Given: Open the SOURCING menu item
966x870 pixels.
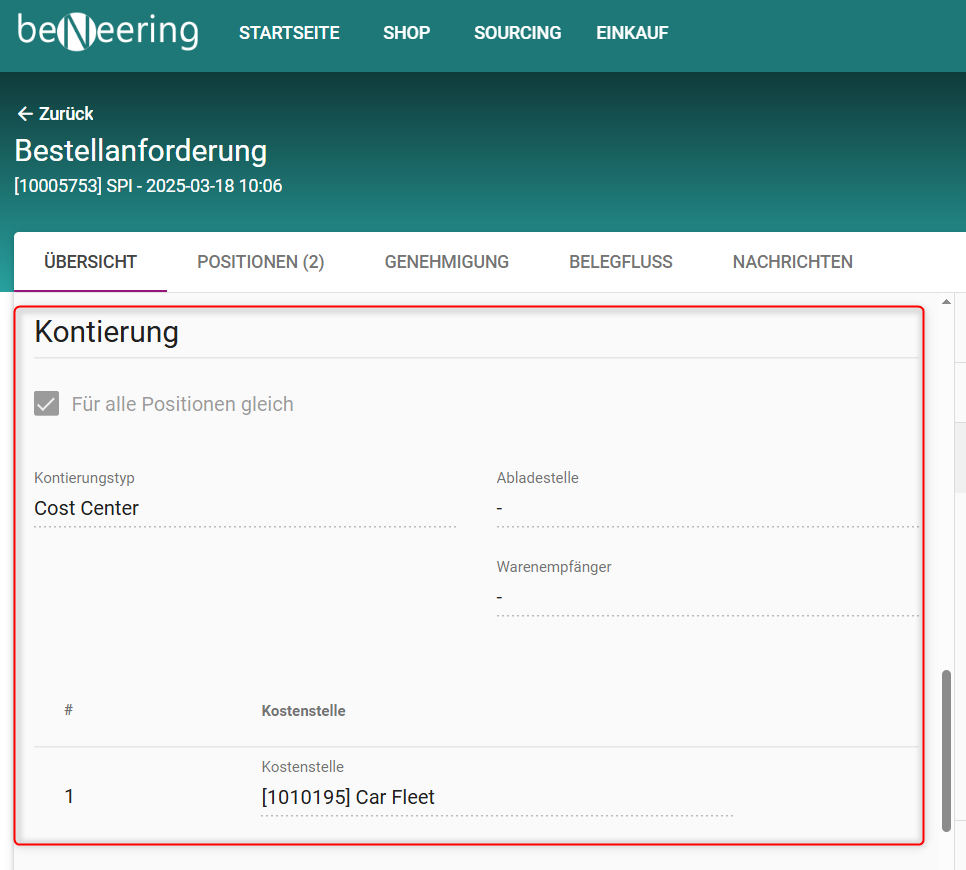Looking at the screenshot, I should pyautogui.click(x=517, y=33).
